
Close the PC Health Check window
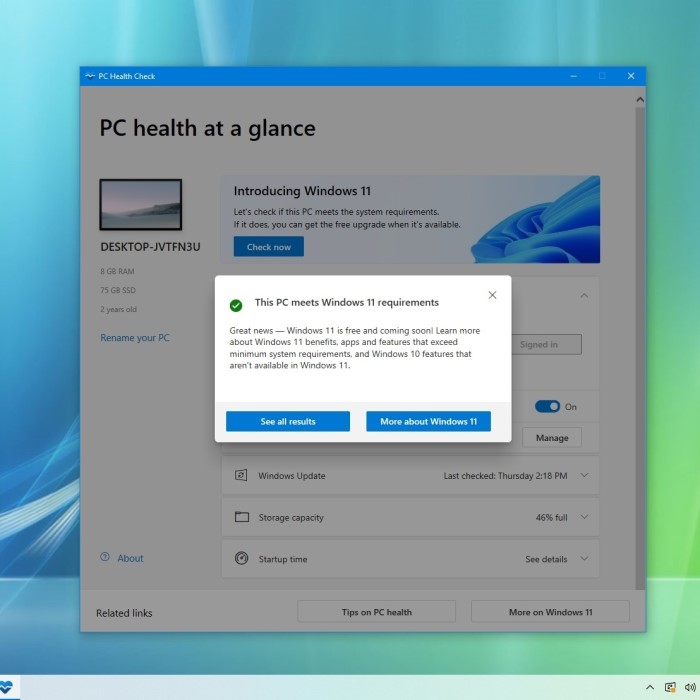click(631, 76)
